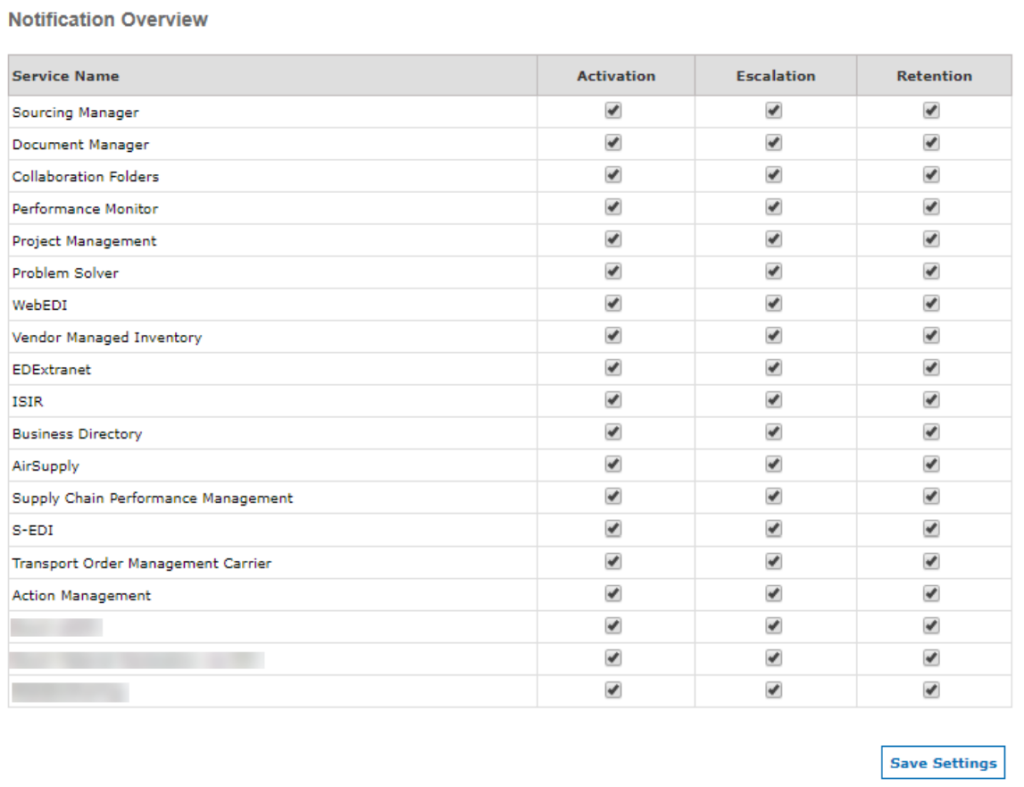
Task: Uncheck Retention for Project Management
Action: pos(931,239)
